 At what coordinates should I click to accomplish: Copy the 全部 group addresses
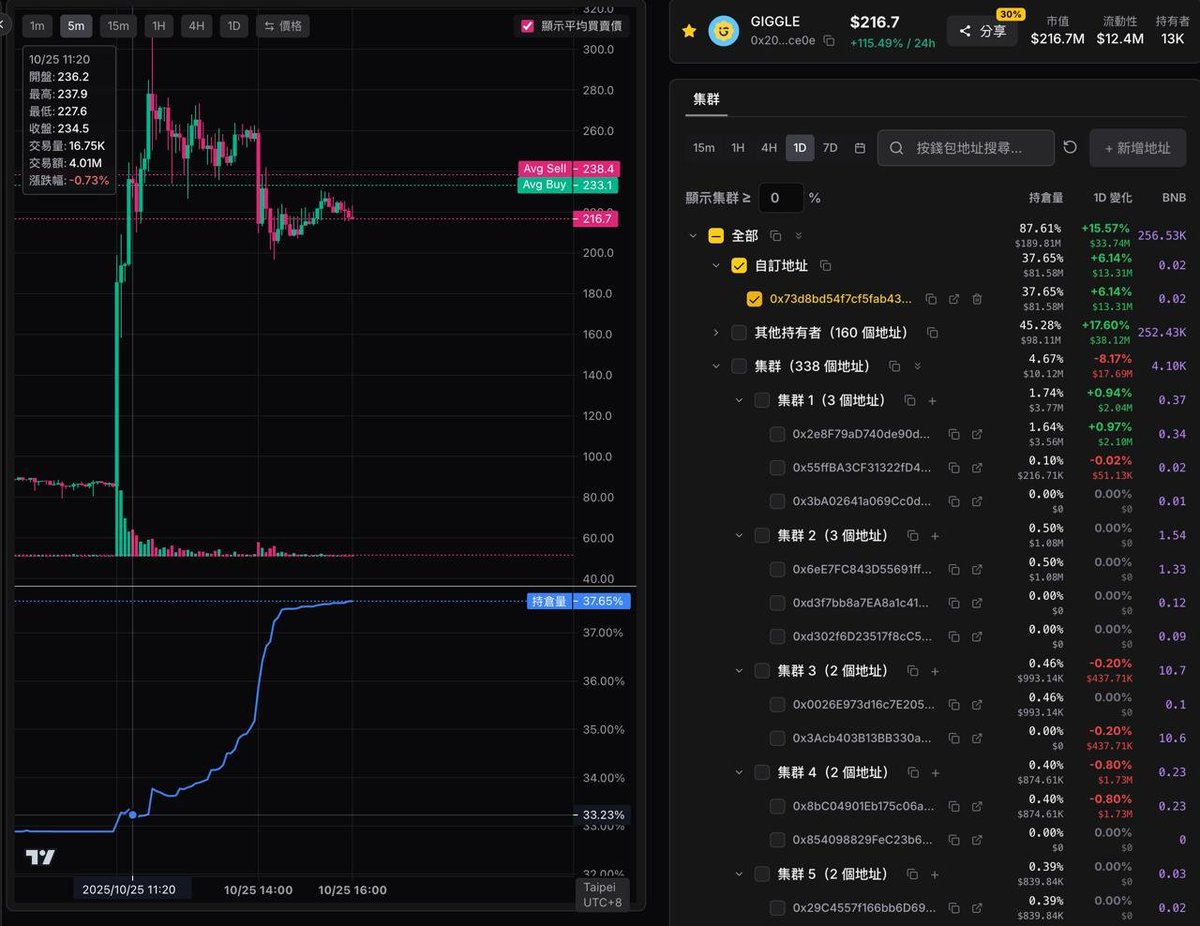776,236
